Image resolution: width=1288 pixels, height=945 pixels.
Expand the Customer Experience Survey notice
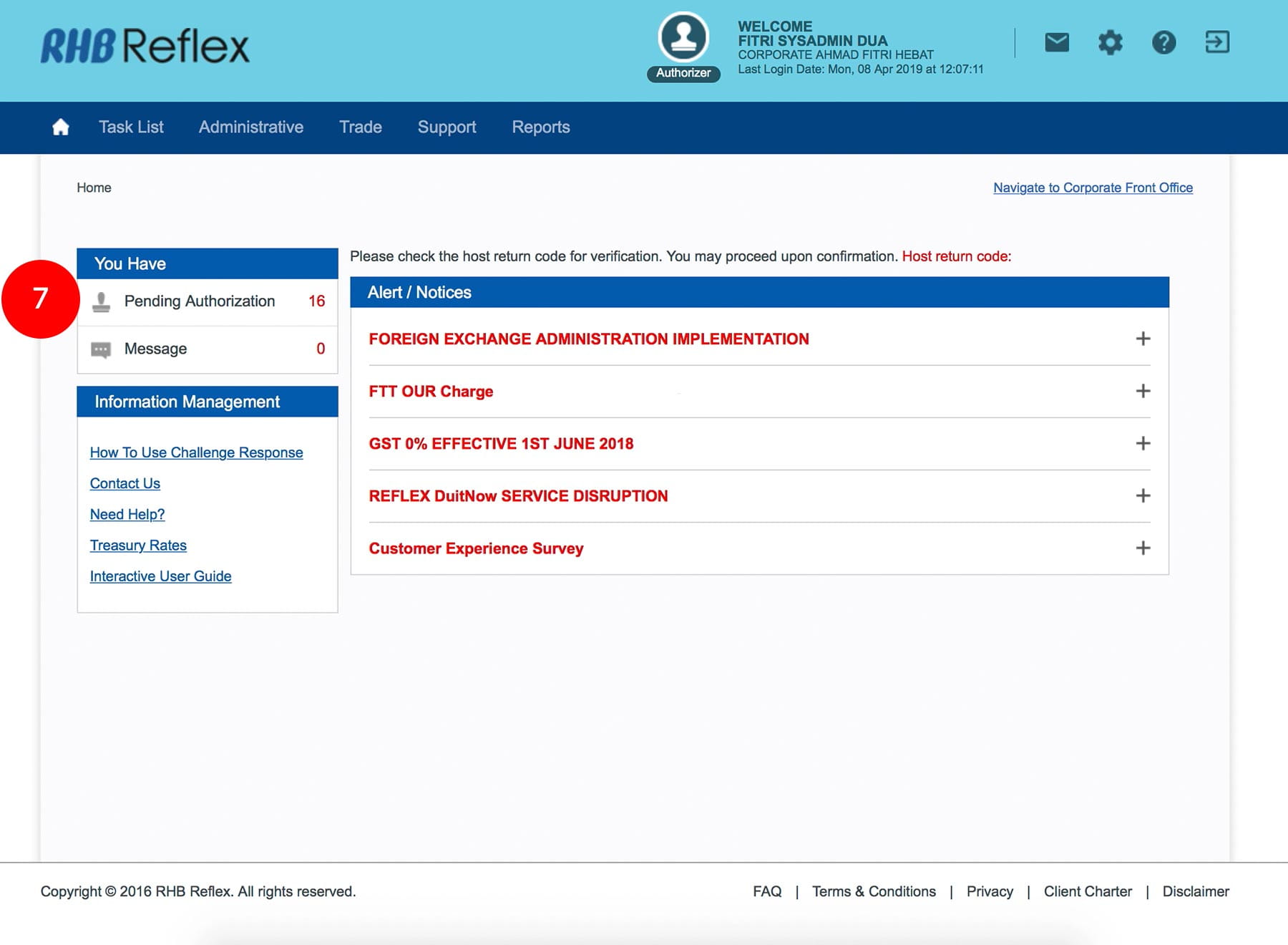click(1143, 548)
